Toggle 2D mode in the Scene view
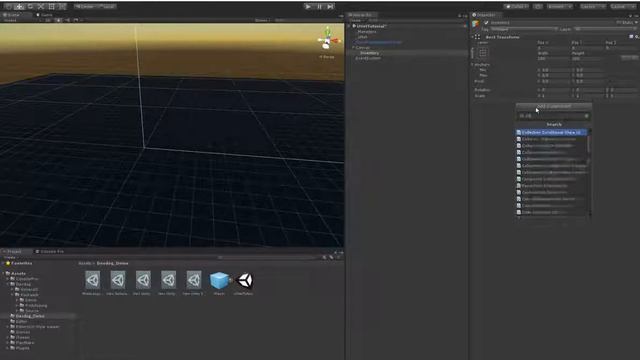This screenshot has height=360, width=640. click(x=48, y=20)
